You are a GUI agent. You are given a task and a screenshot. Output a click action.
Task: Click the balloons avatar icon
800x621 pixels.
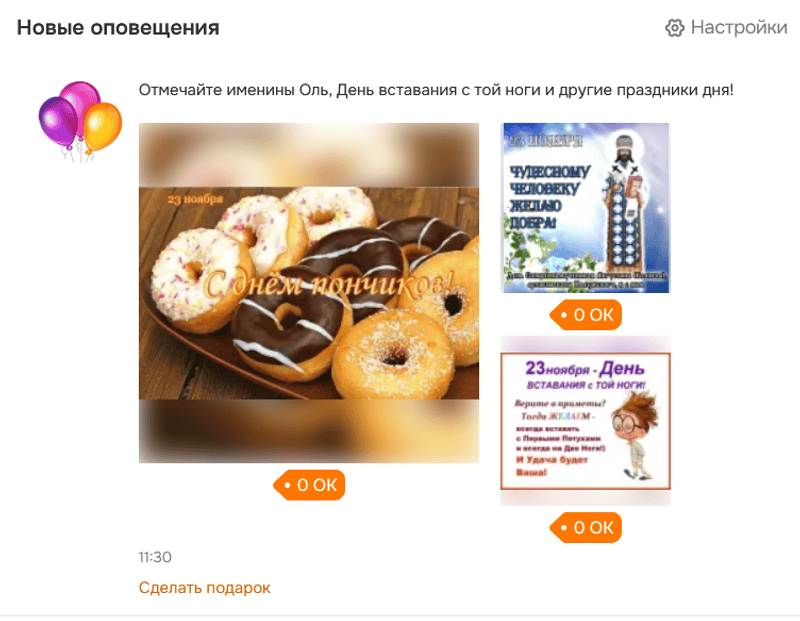tap(81, 121)
